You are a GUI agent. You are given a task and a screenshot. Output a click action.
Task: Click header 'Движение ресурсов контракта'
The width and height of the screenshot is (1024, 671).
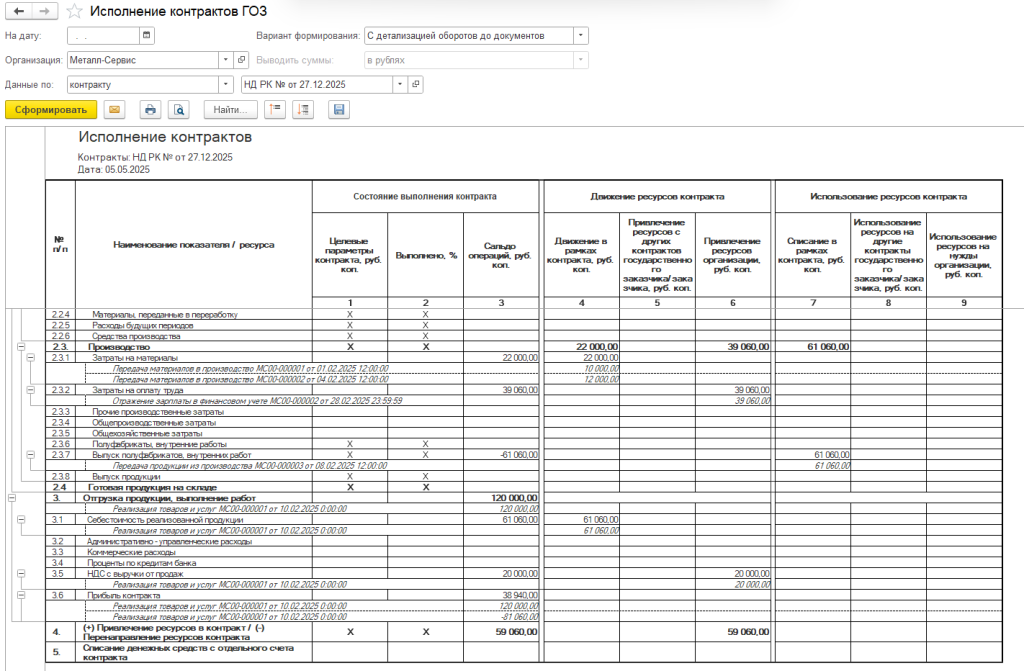657,196
